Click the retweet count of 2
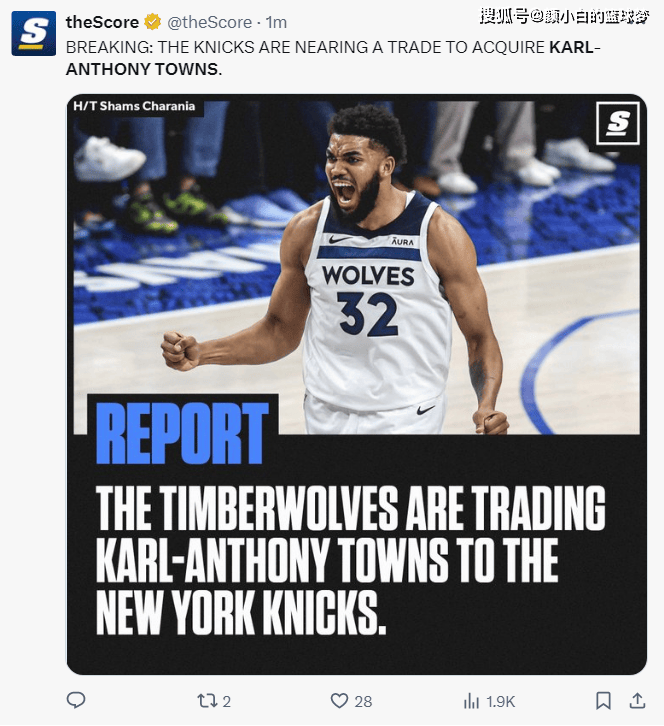The width and height of the screenshot is (664, 726). pos(226,701)
